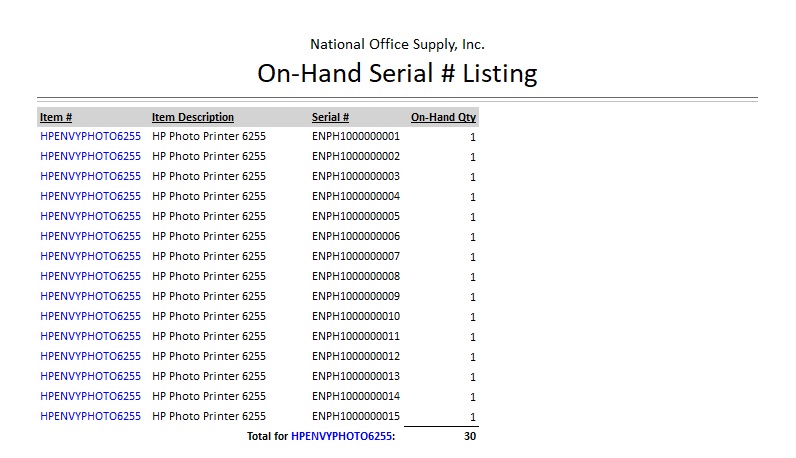Click the On-Hand Serial # Listing title

click(397, 73)
